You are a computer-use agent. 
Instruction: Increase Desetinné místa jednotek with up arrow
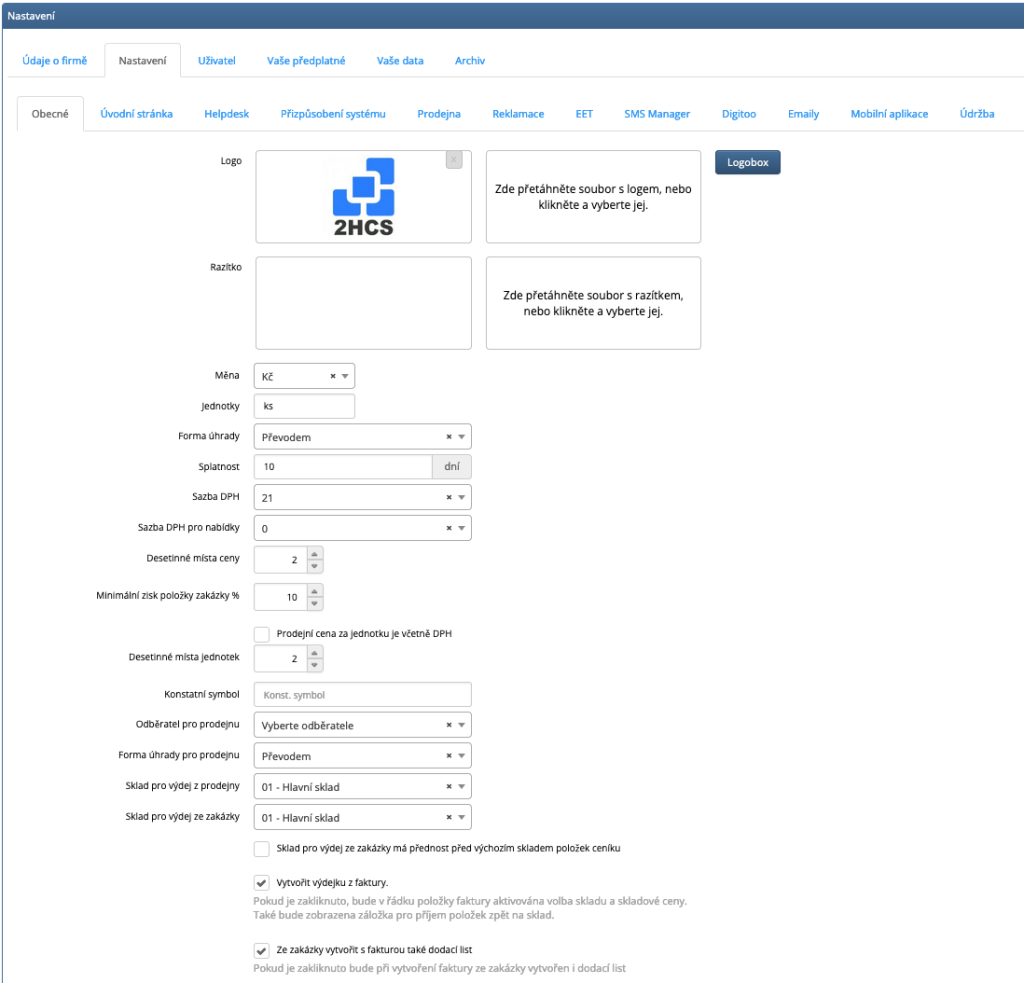coord(315,652)
